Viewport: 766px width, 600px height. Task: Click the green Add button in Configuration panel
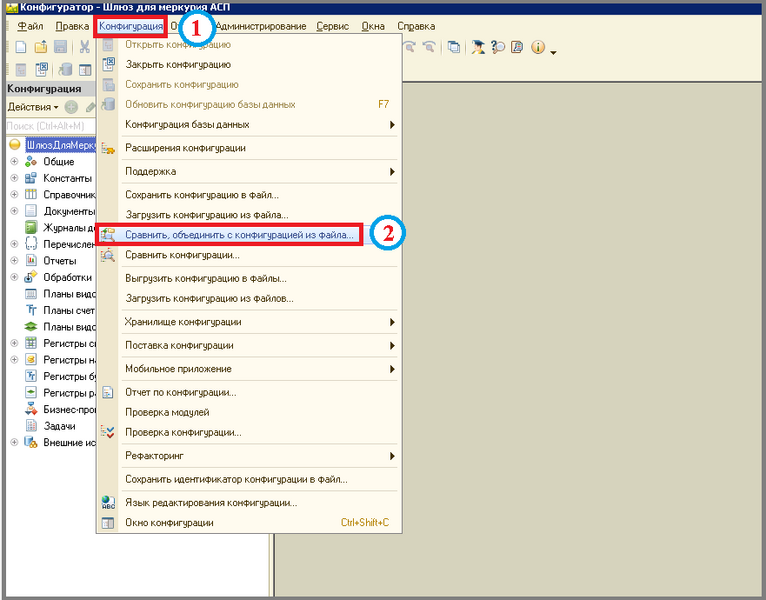[x=71, y=107]
